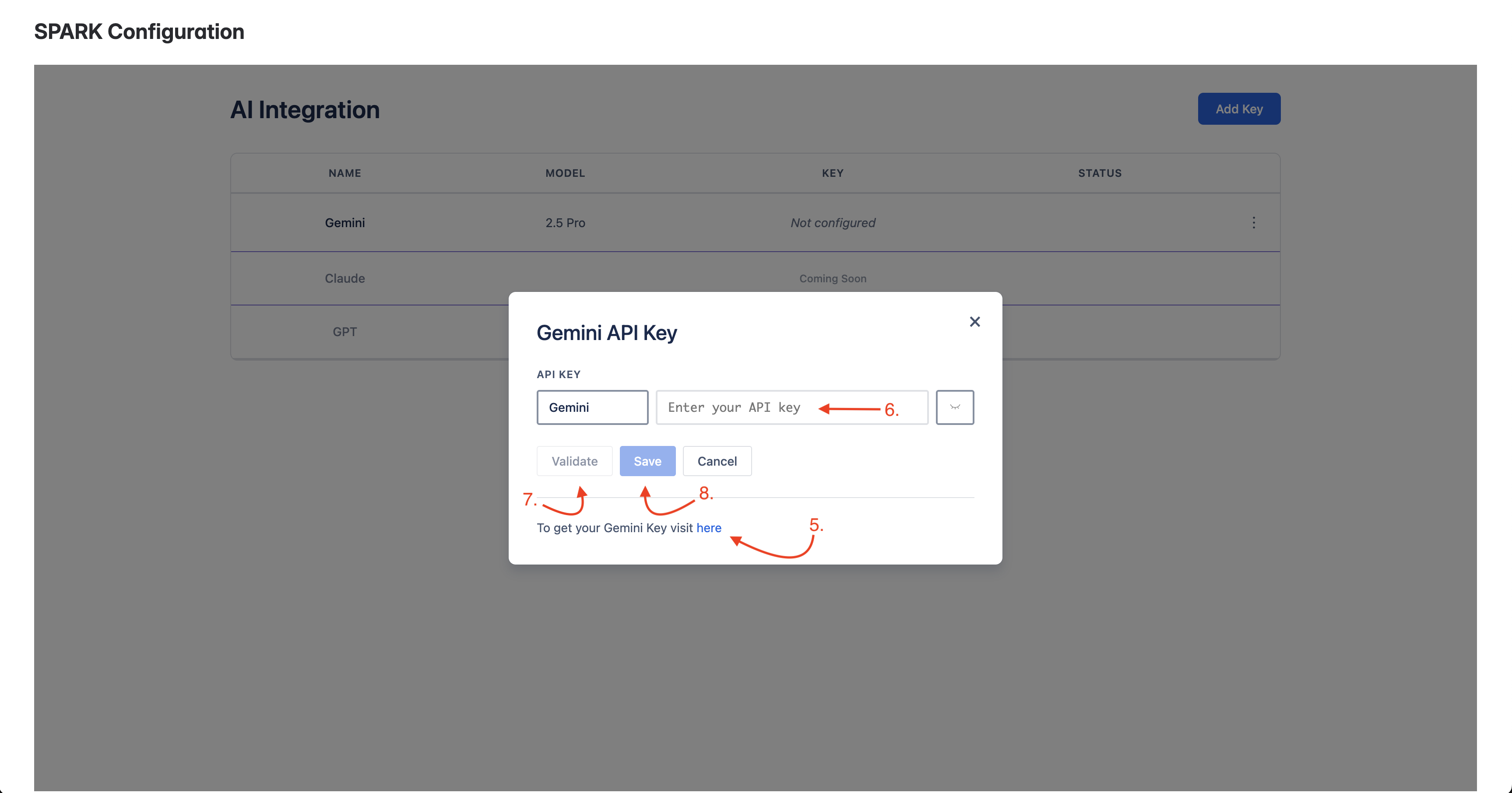1512x793 pixels.
Task: Open the Gemini key page via the here link
Action: click(x=708, y=528)
